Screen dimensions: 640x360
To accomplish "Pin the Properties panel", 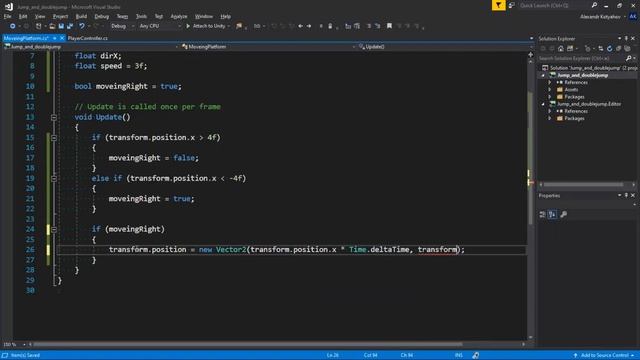I will click(626, 196).
